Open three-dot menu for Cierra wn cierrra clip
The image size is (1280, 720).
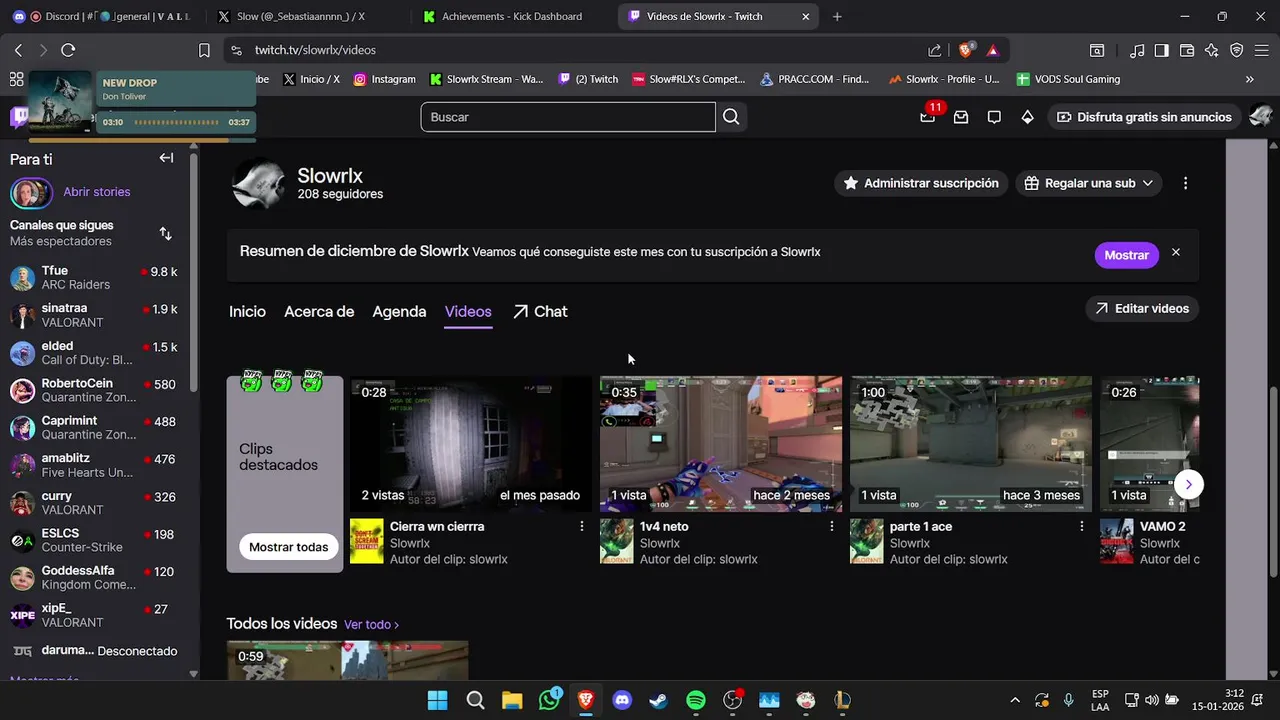click(582, 526)
